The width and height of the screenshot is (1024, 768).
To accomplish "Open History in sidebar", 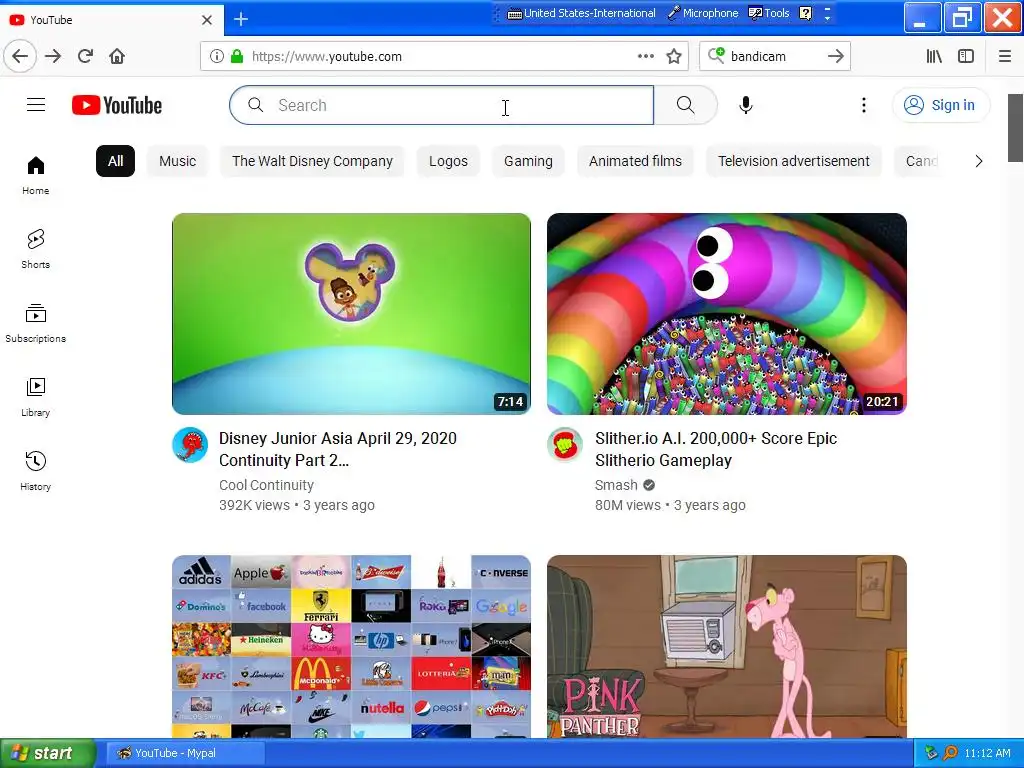I will pyautogui.click(x=35, y=470).
